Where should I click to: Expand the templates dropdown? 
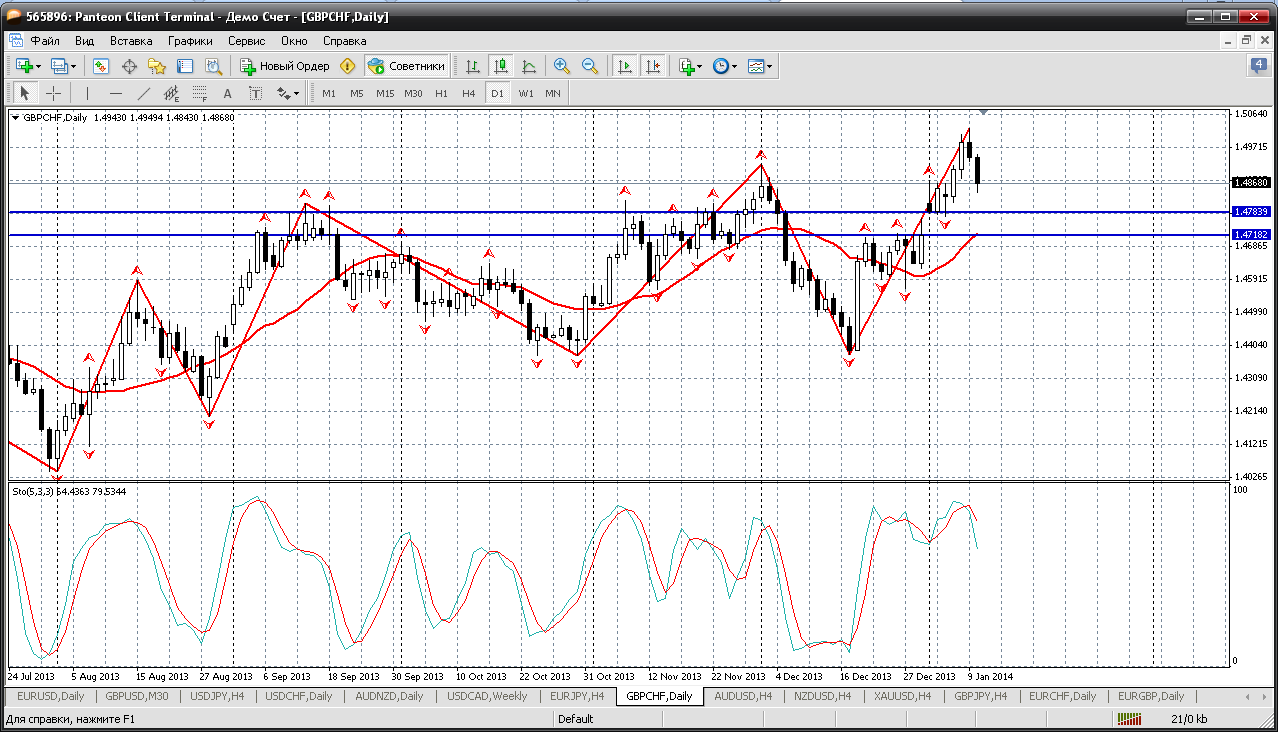point(770,66)
